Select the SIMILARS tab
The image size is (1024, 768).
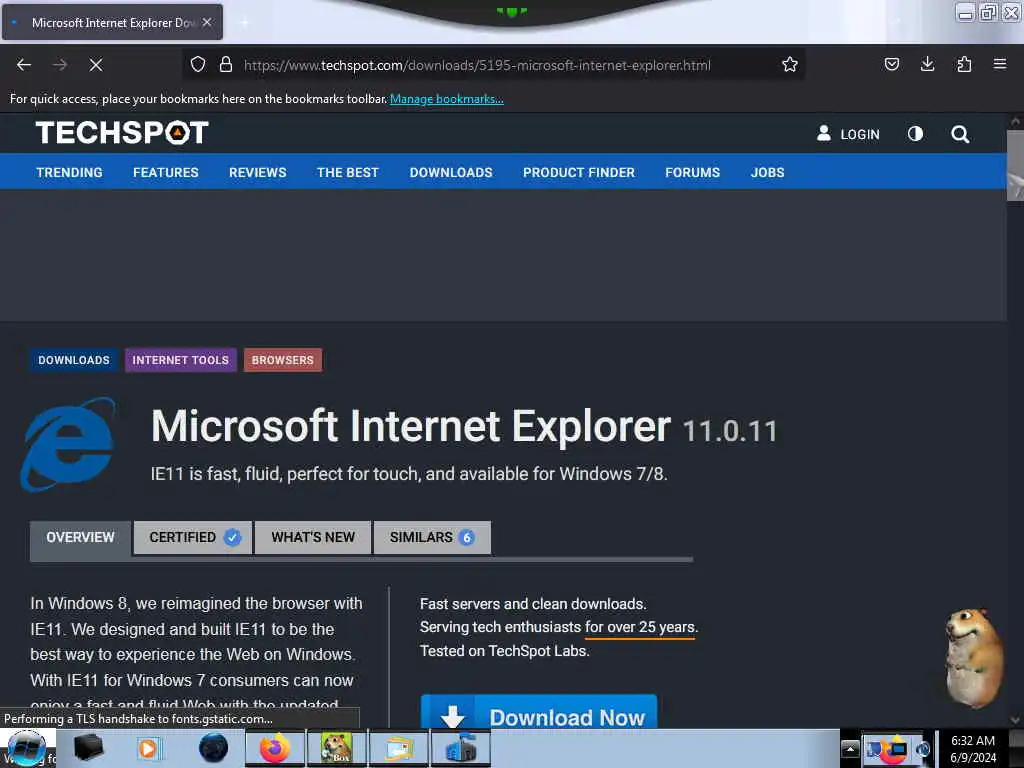tap(432, 537)
